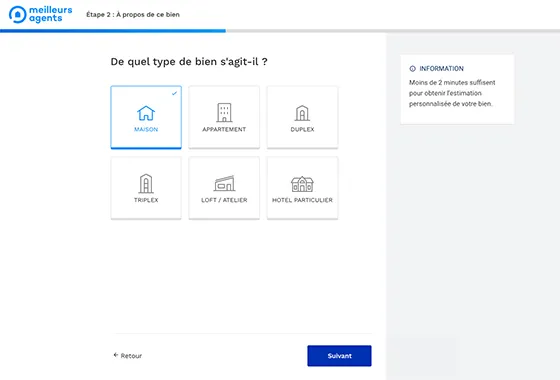Click the question heading 'De quel type de bien'
This screenshot has width=560, height=380.
[189, 62]
